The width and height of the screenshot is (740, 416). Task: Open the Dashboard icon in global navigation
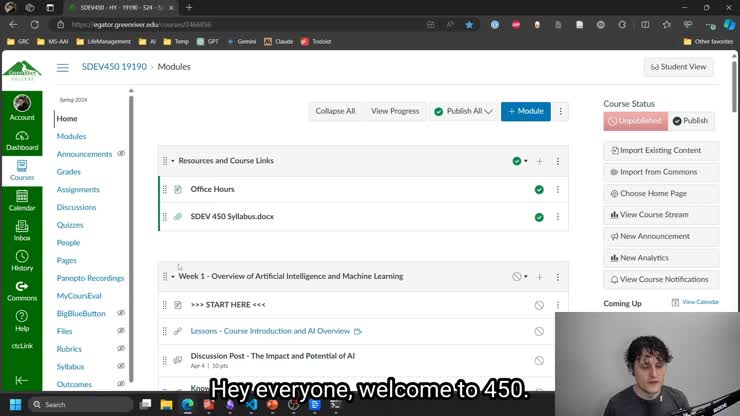(x=22, y=137)
